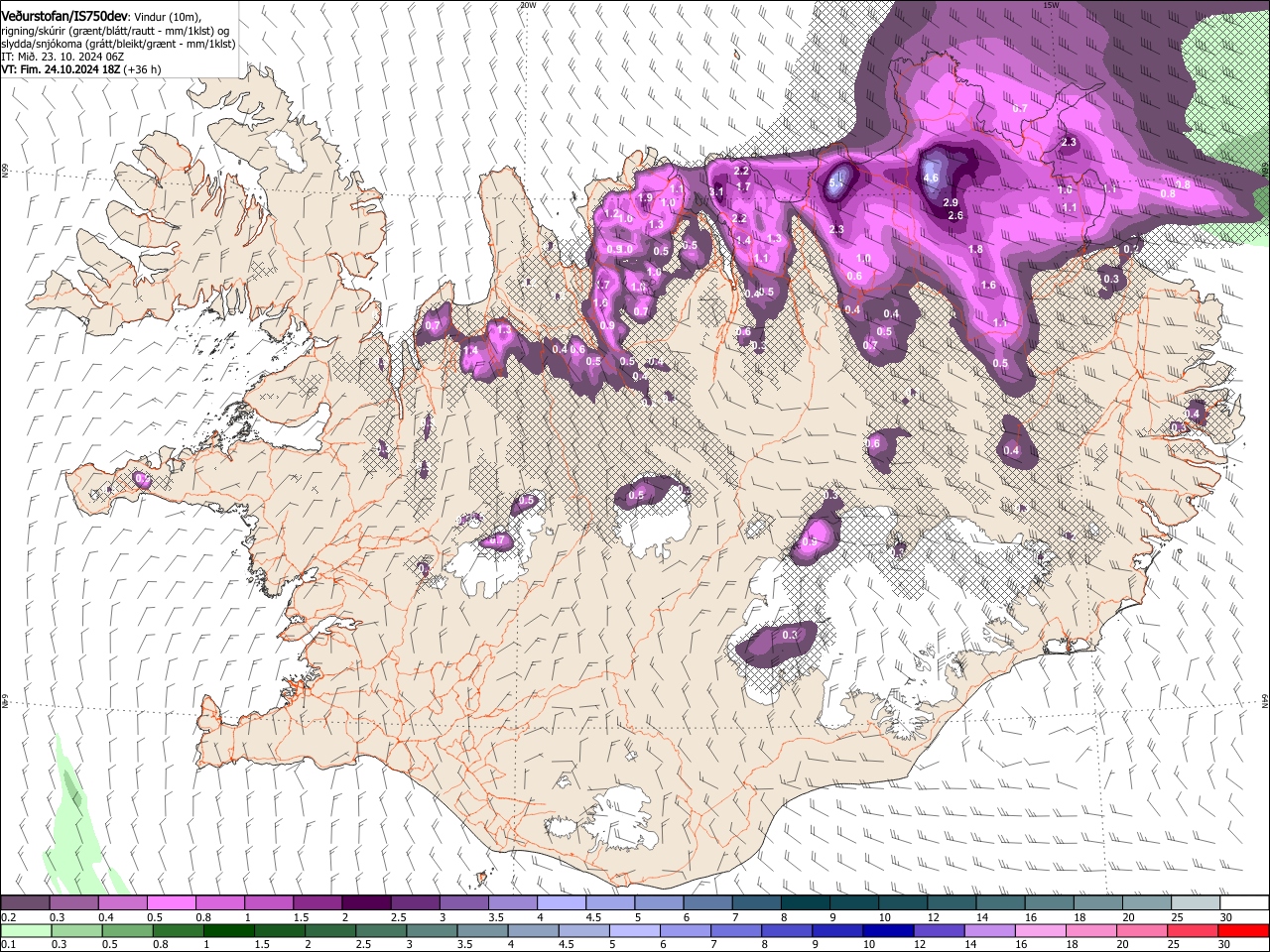Pick the lower scale swatch starting at 25

click(x=1193, y=930)
